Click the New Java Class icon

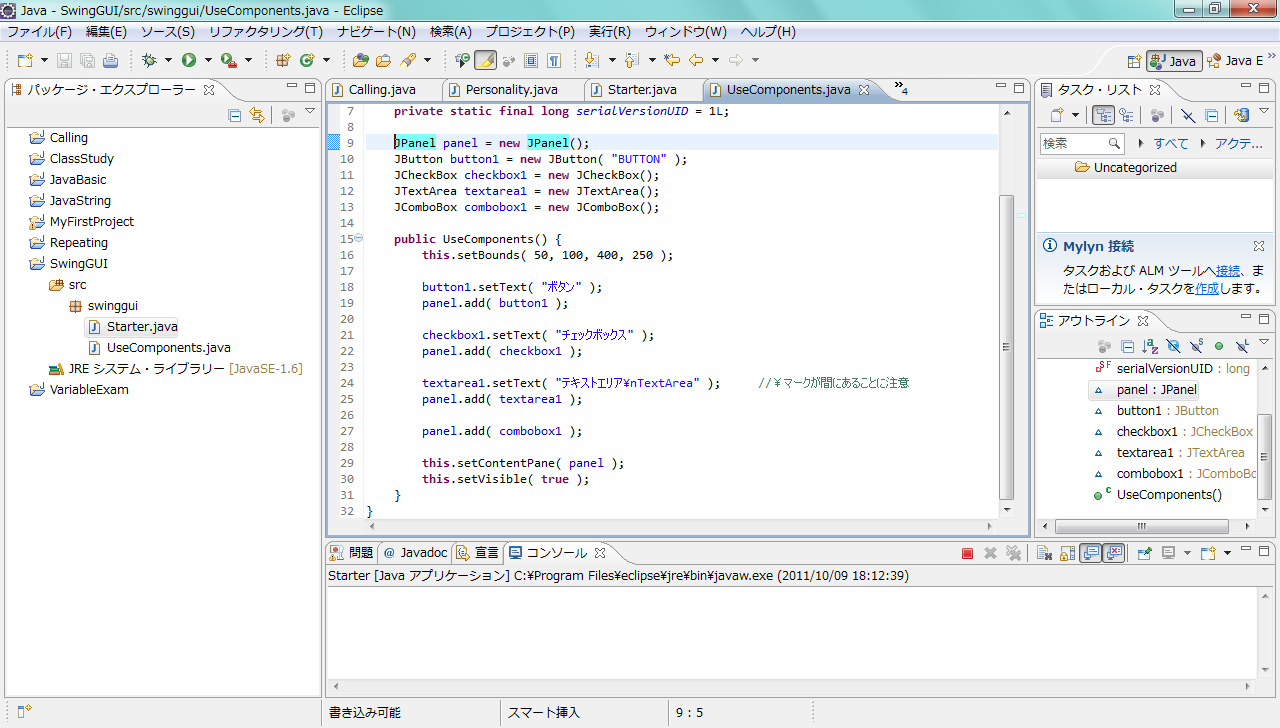(307, 60)
